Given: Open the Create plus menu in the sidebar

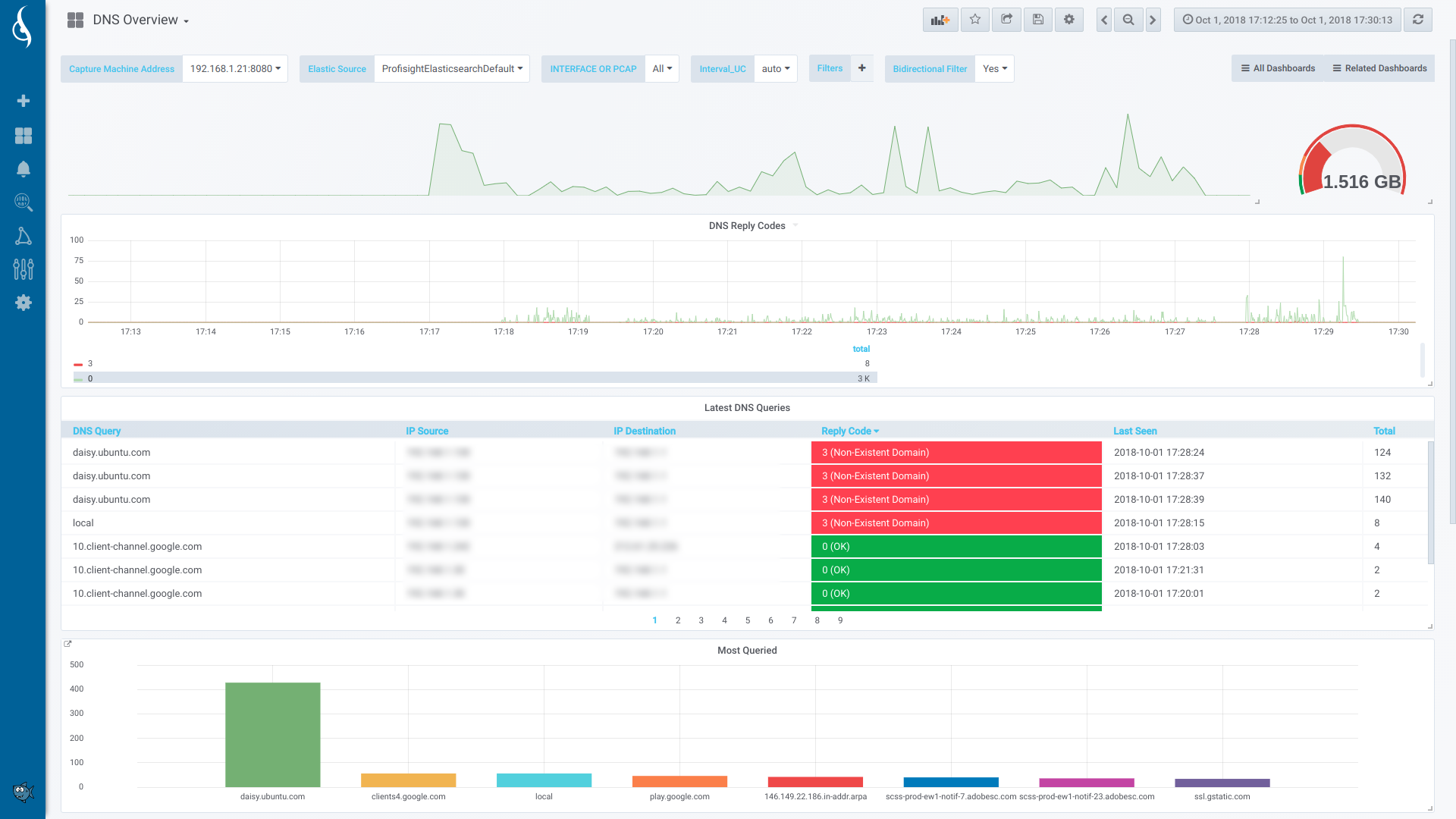Looking at the screenshot, I should pos(24,101).
